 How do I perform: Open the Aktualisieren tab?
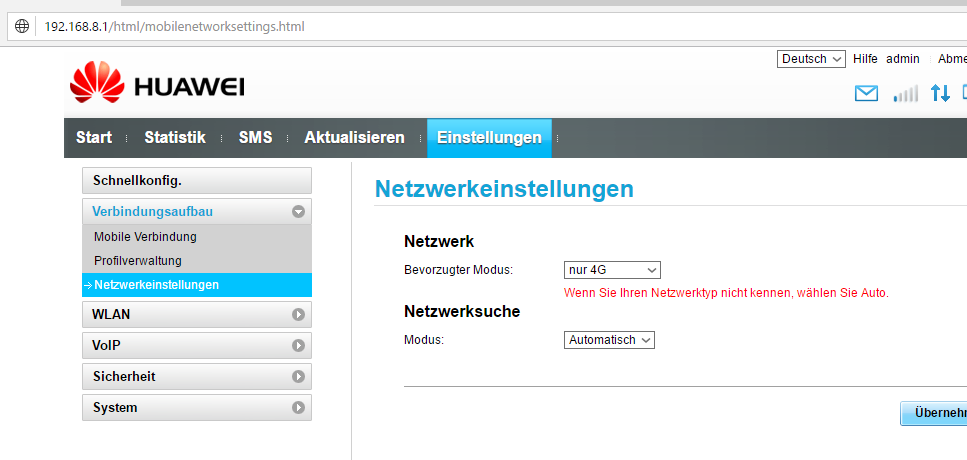pyautogui.click(x=354, y=138)
